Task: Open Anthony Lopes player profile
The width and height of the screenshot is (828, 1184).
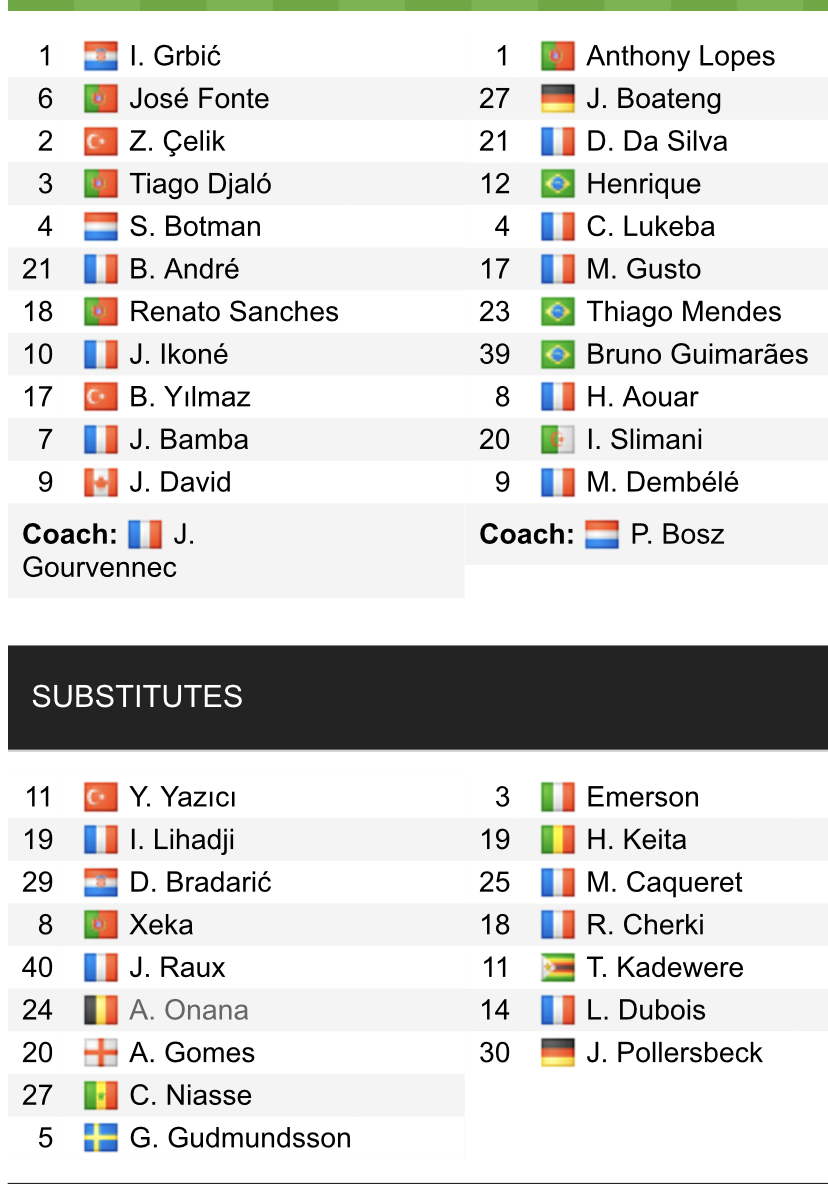Action: point(680,56)
